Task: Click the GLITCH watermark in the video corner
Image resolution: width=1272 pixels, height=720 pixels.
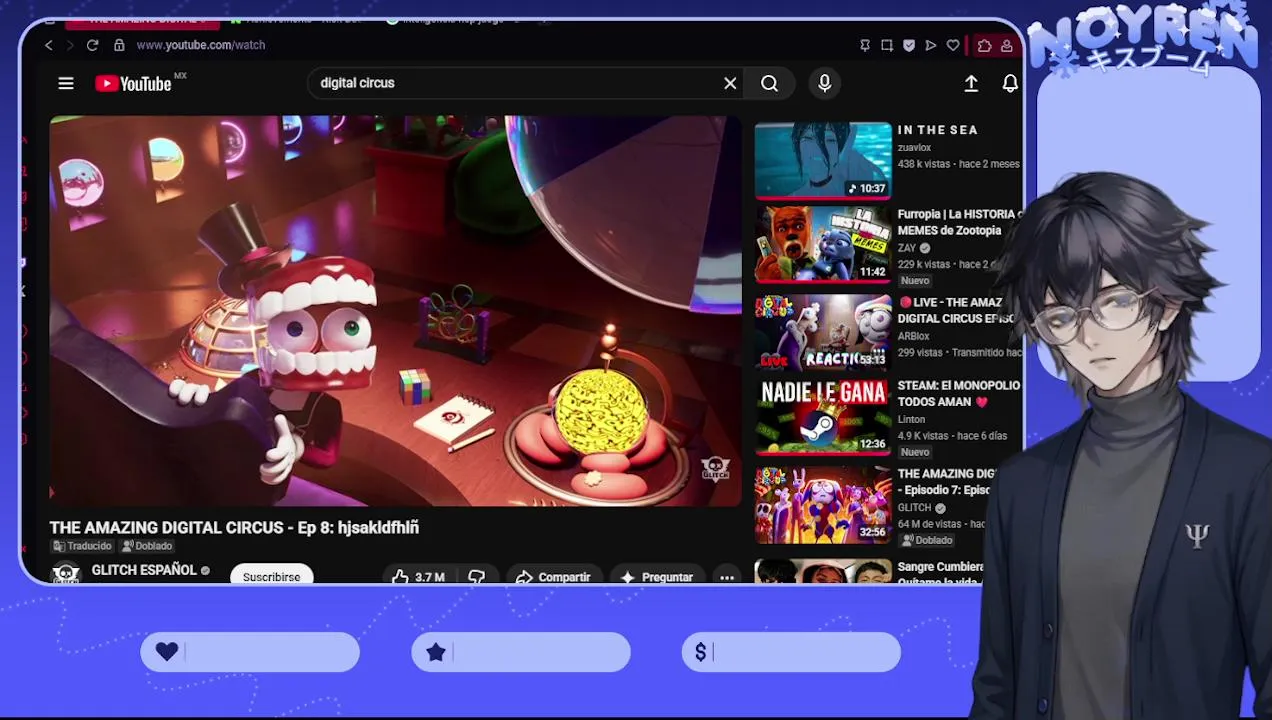Action: (715, 468)
